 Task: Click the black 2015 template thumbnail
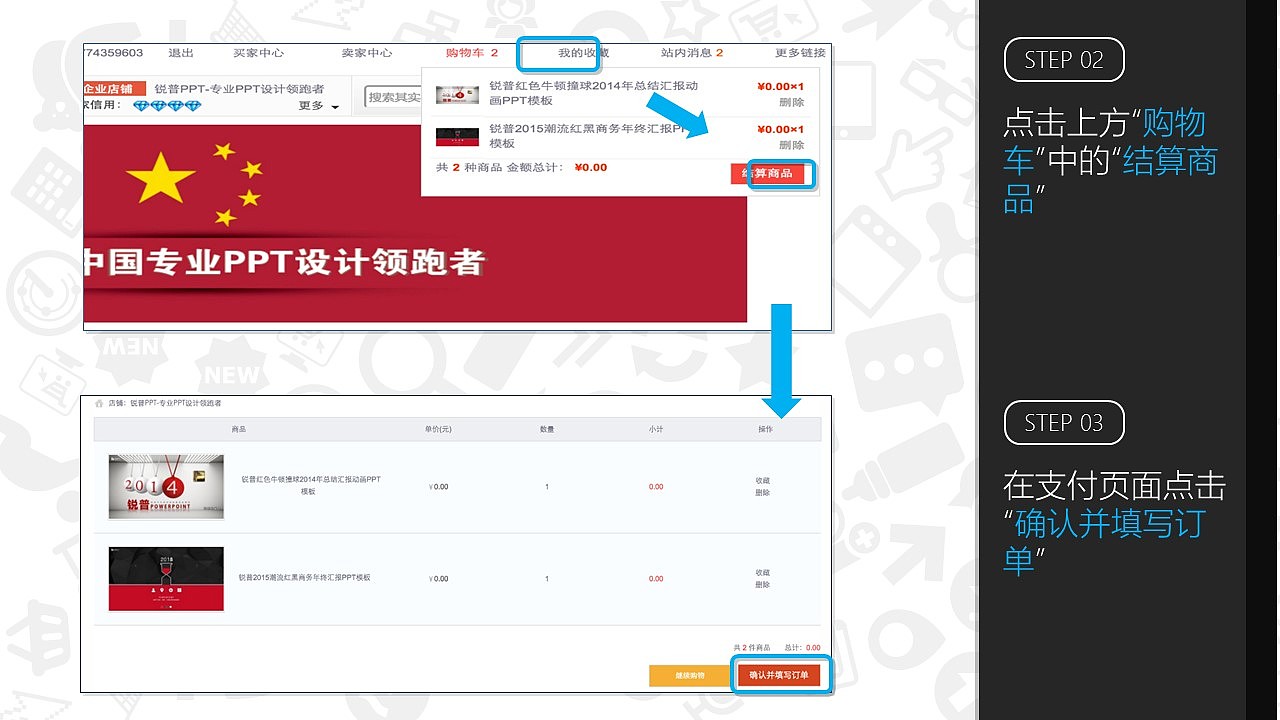165,578
